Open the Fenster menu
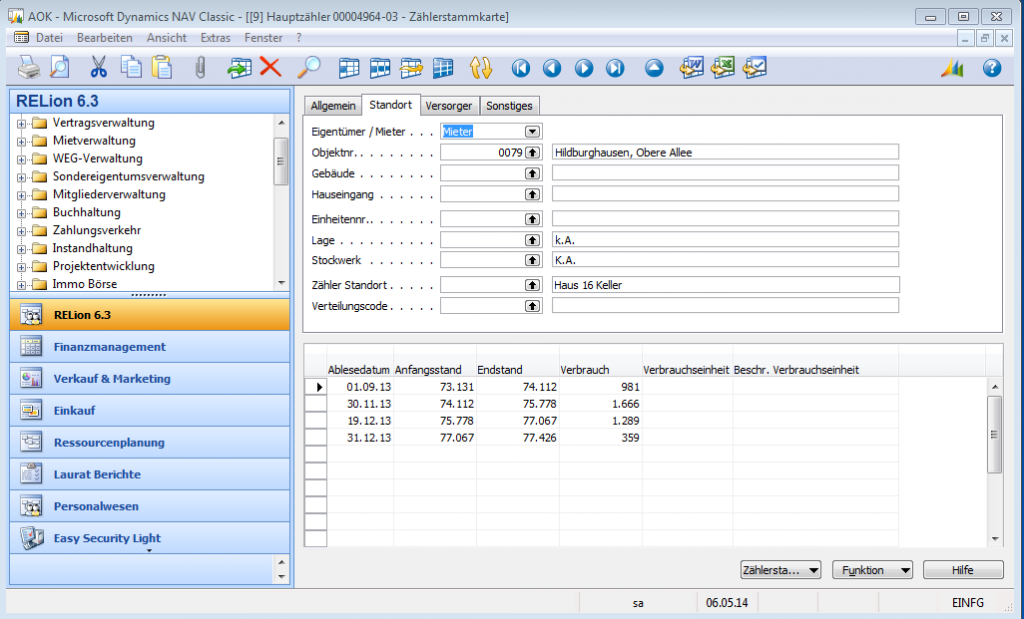Image resolution: width=1024 pixels, height=619 pixels. (x=263, y=38)
